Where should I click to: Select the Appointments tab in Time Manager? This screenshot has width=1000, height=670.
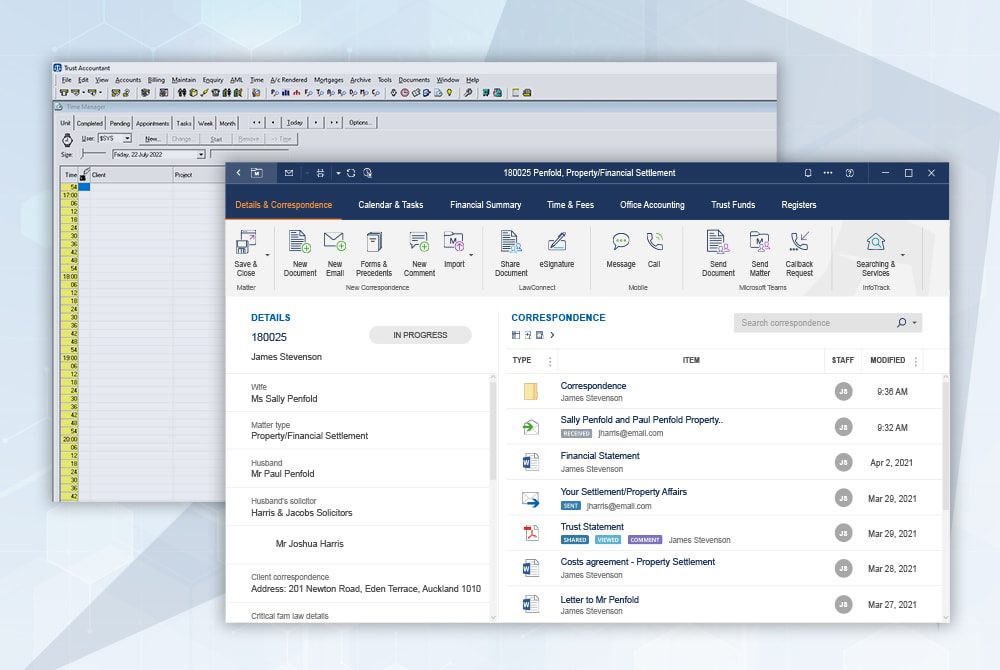tap(152, 123)
